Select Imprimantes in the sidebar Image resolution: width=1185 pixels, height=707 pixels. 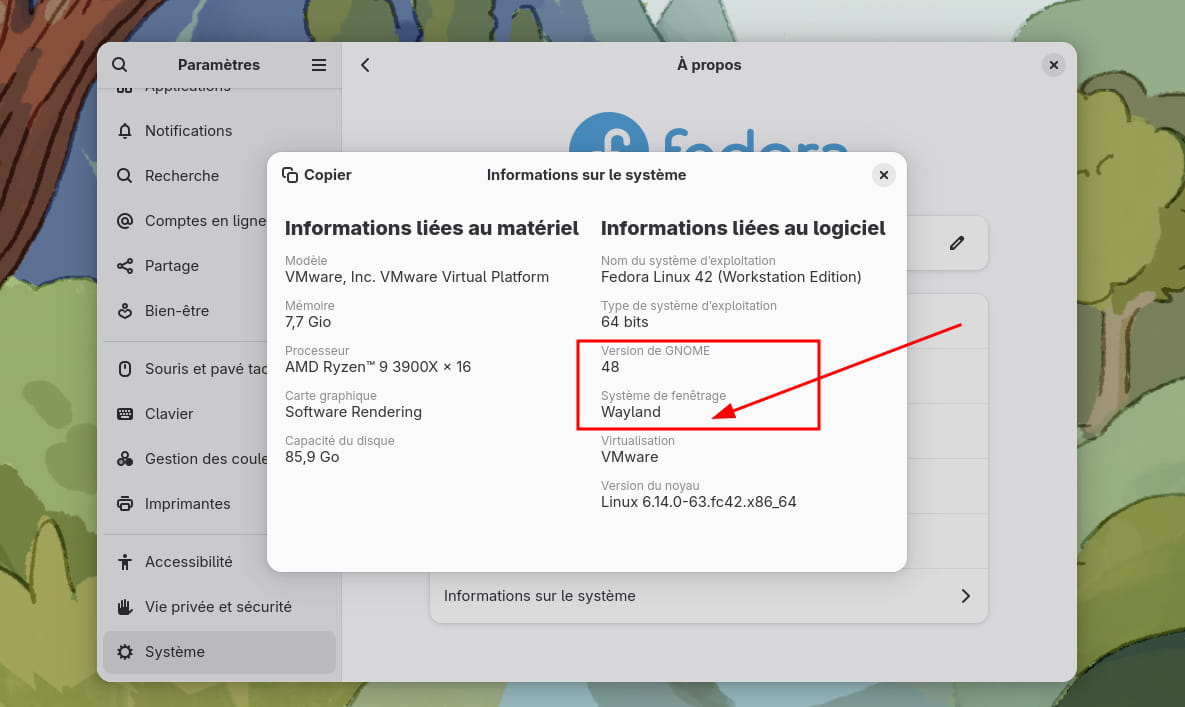pyautogui.click(x=219, y=504)
